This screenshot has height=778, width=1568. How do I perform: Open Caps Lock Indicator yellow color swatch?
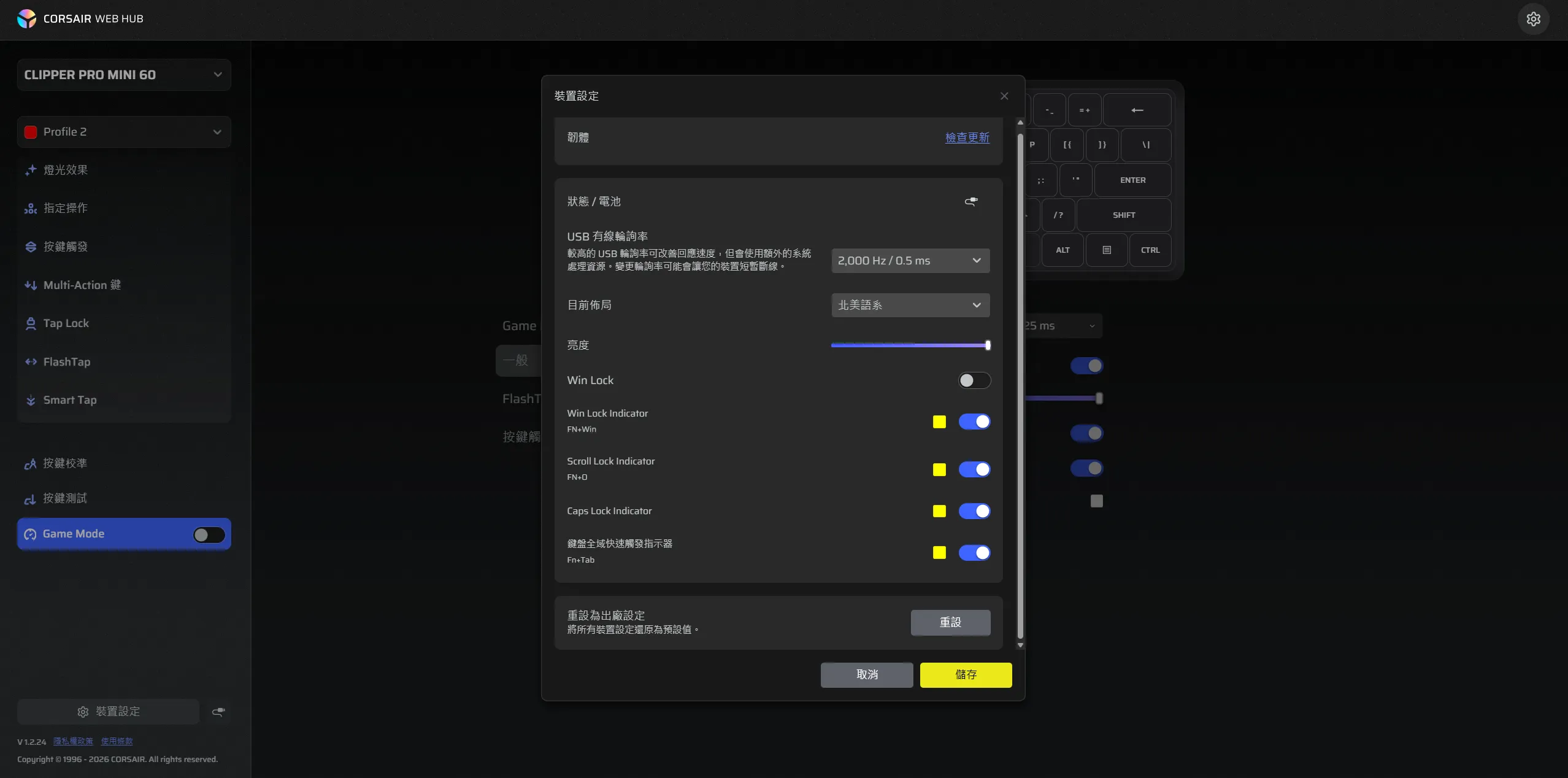[939, 511]
